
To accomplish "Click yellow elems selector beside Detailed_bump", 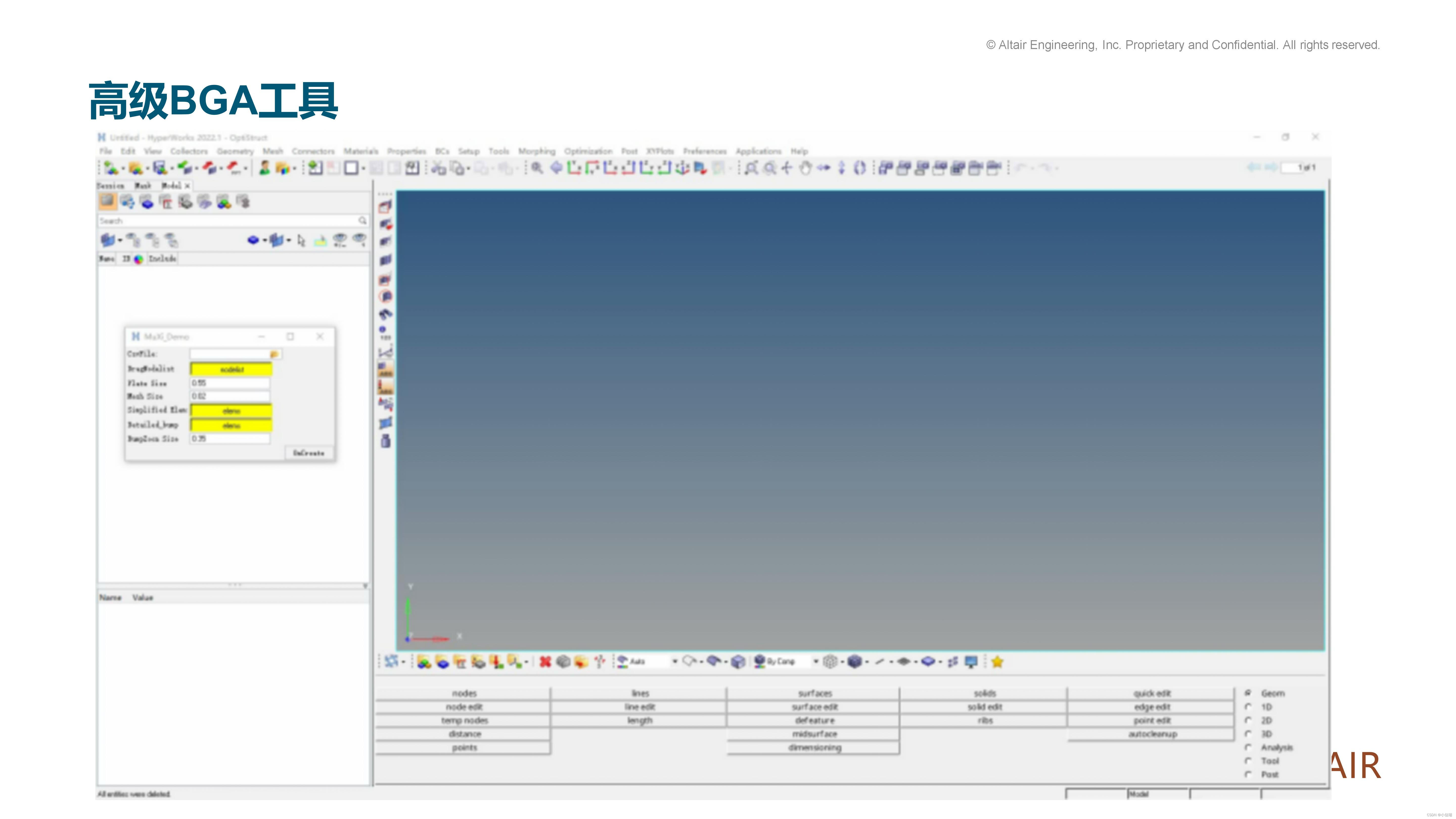I will tap(231, 425).
